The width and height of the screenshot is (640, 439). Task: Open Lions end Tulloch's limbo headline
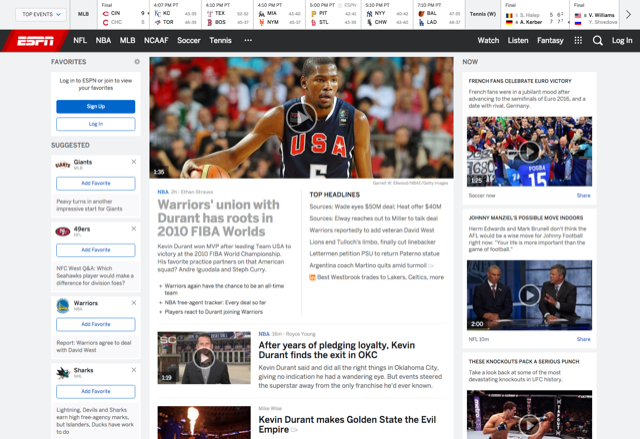coord(372,242)
